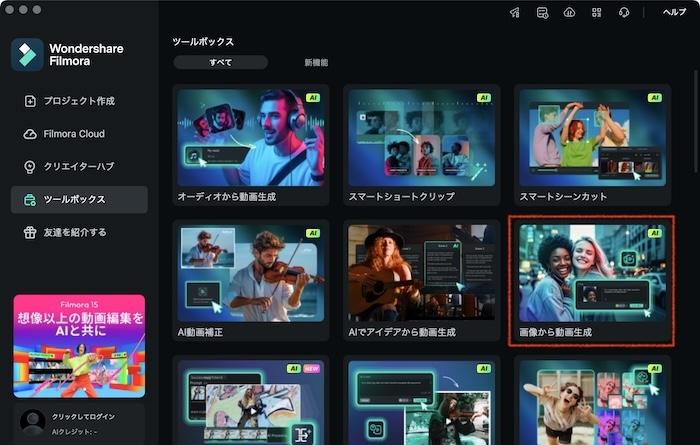The image size is (700, 445).
Task: Click the 画像から動画生成 card title text
Action: click(555, 332)
